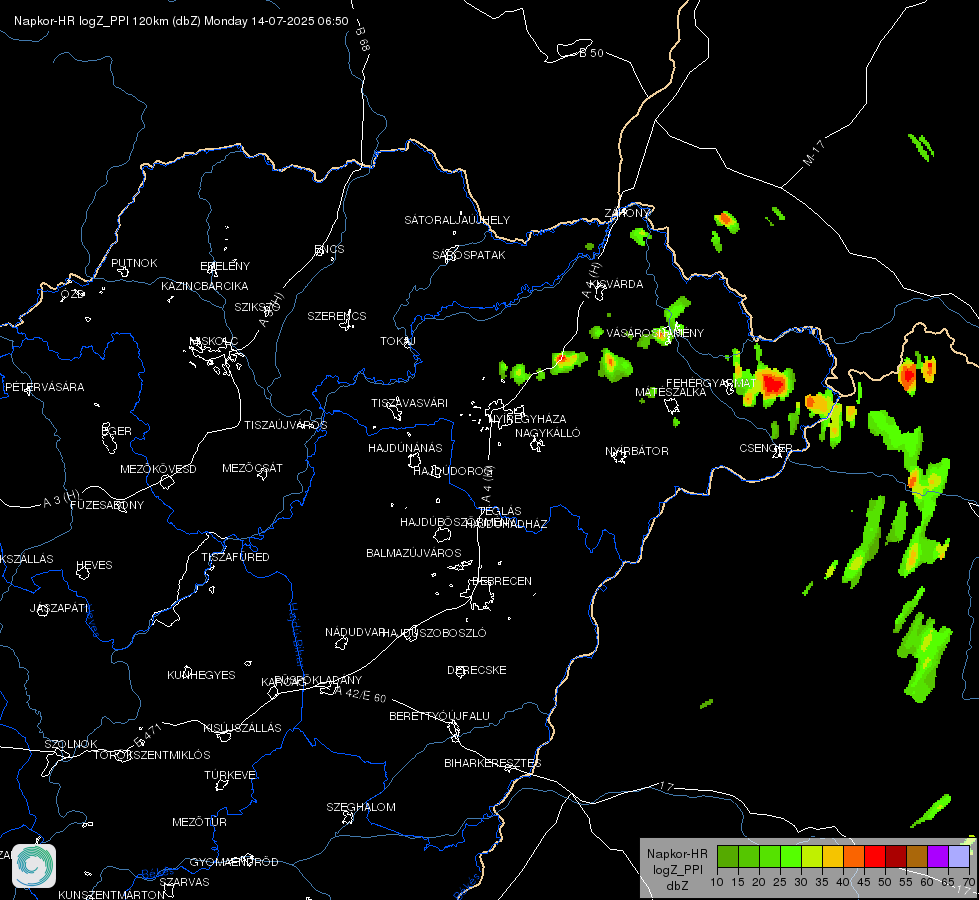979x900 pixels.
Task: Click the NAGYKÁLLÓ town label
Action: pos(548,433)
